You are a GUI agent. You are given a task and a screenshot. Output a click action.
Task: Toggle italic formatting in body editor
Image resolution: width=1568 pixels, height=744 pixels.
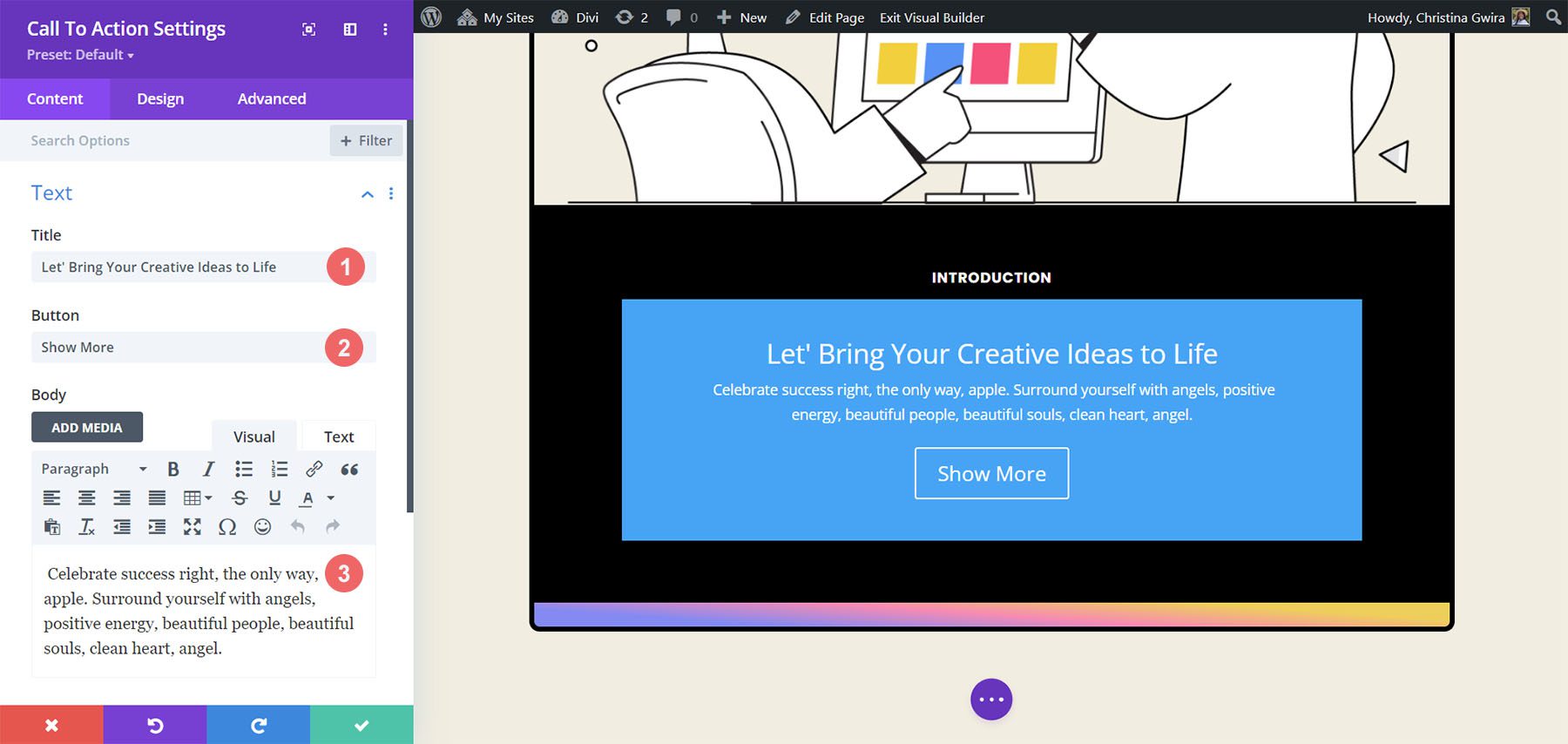click(208, 470)
